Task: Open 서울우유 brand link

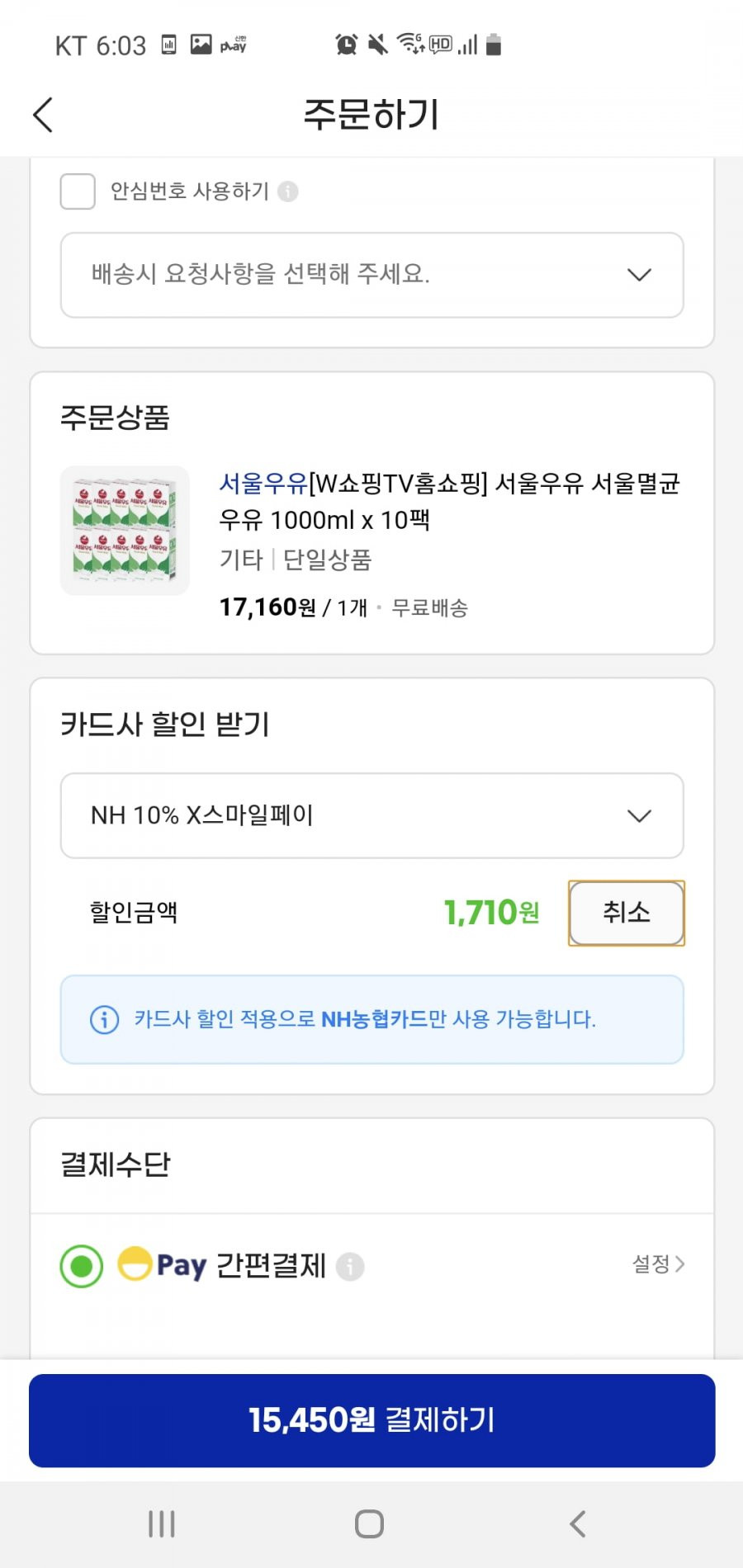Action: click(x=263, y=483)
